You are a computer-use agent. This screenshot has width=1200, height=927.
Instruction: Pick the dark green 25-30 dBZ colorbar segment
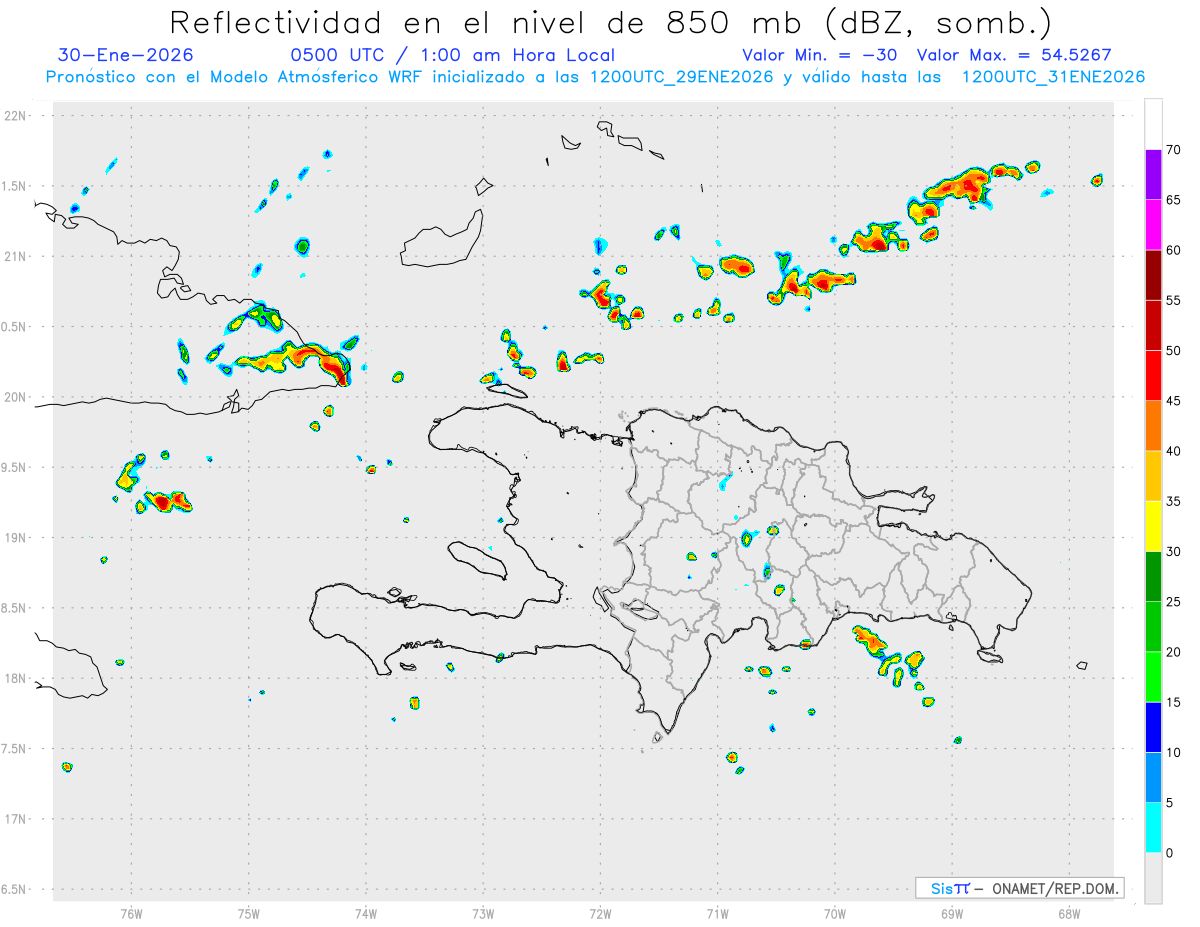(1153, 577)
